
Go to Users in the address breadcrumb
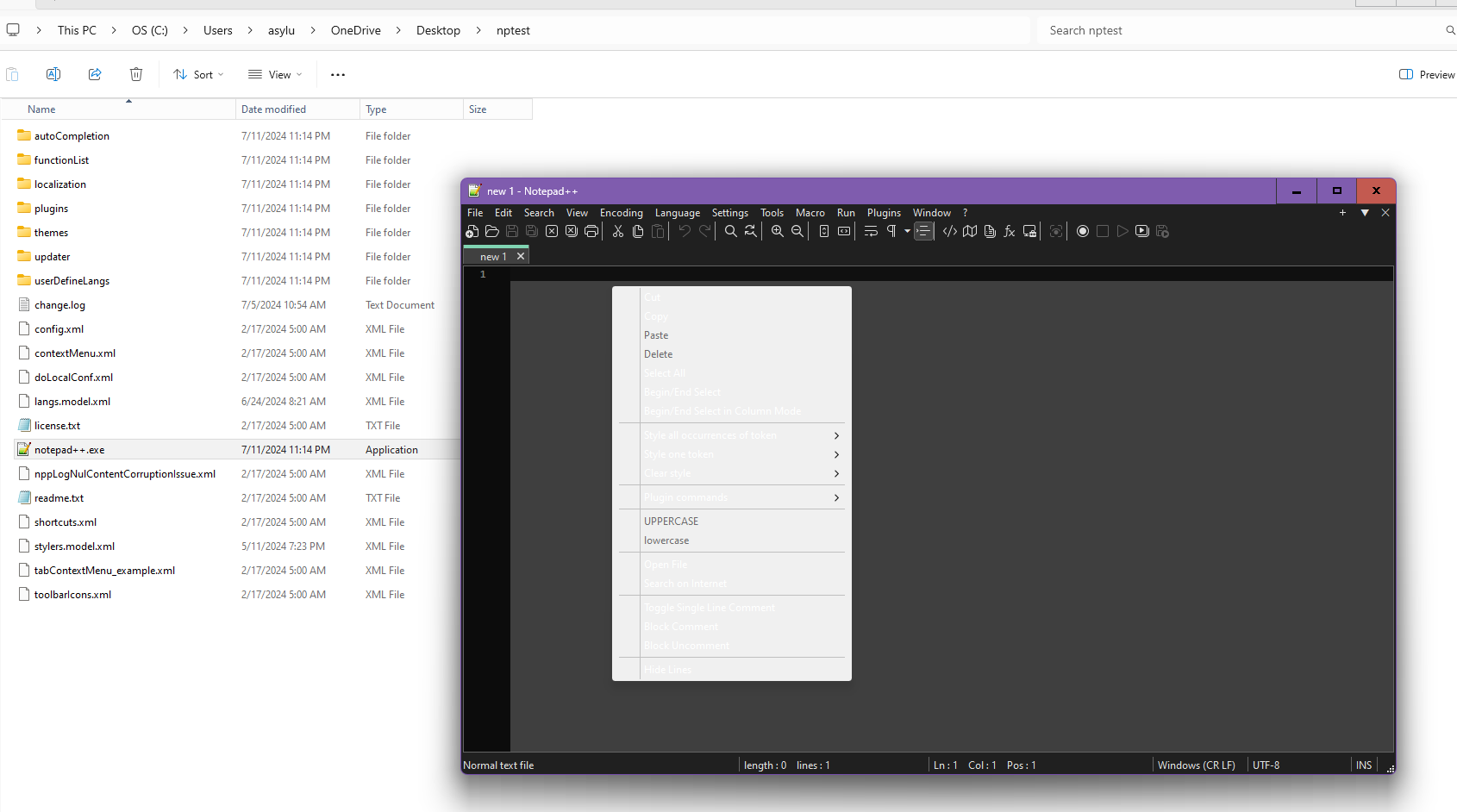point(218,30)
